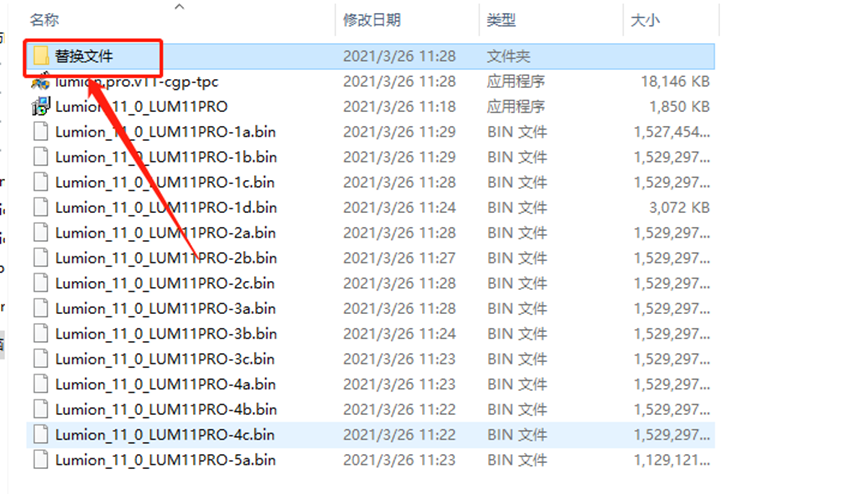Screen dimensions: 865x494
Task: Click the file icon of LUM11PRO-2a.bin
Action: [41, 233]
